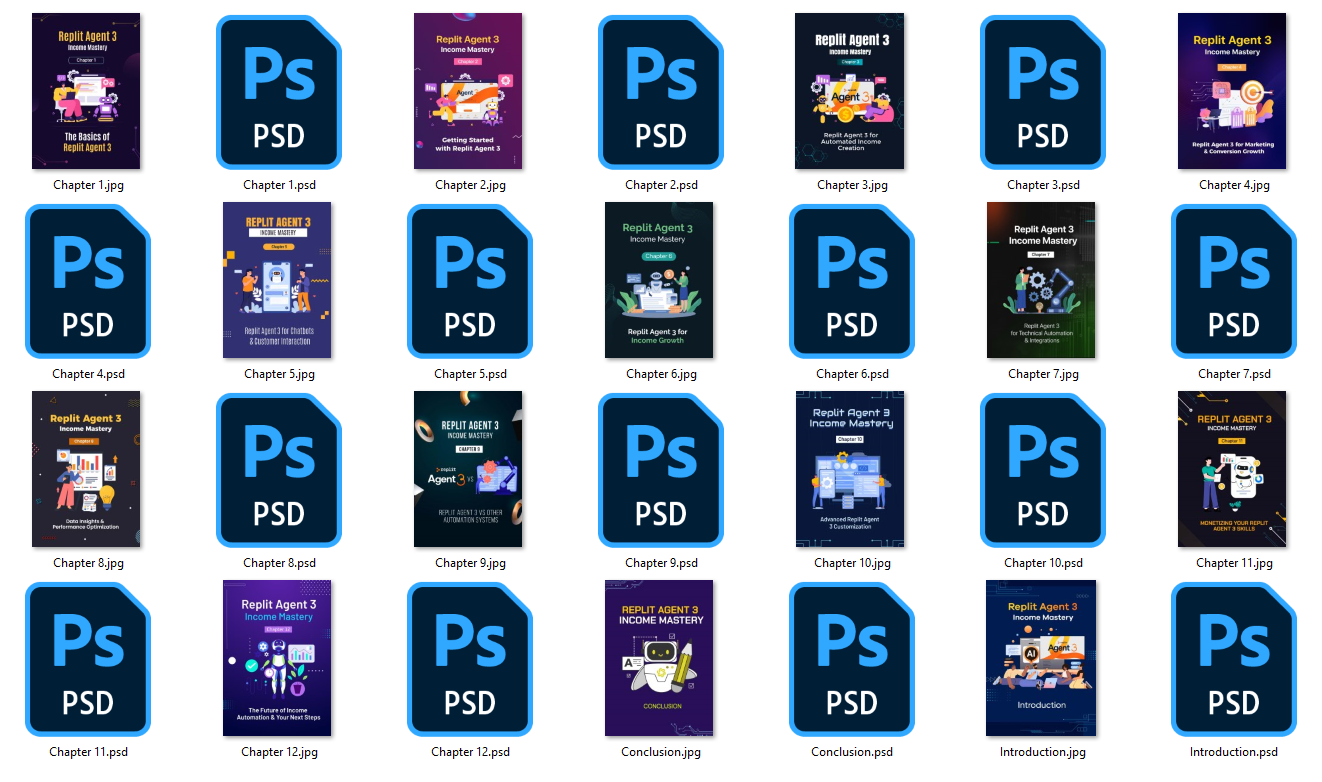This screenshot has width=1322, height=782.
Task: Click the Chapter 9.jpg cover thumbnail
Action: click(468, 469)
